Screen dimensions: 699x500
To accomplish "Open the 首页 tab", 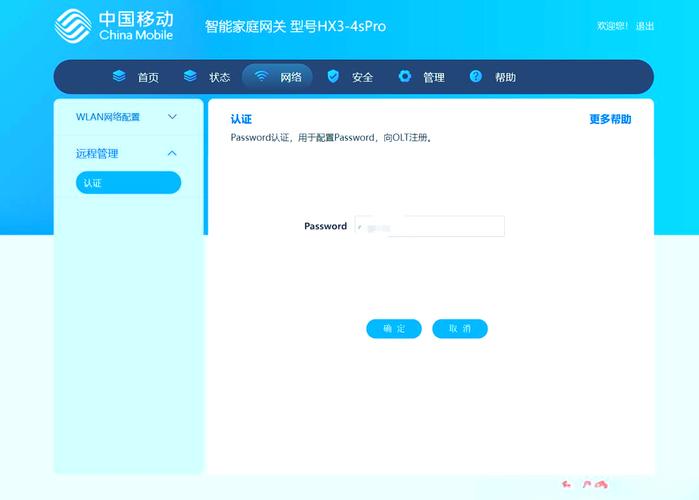I will coord(136,77).
